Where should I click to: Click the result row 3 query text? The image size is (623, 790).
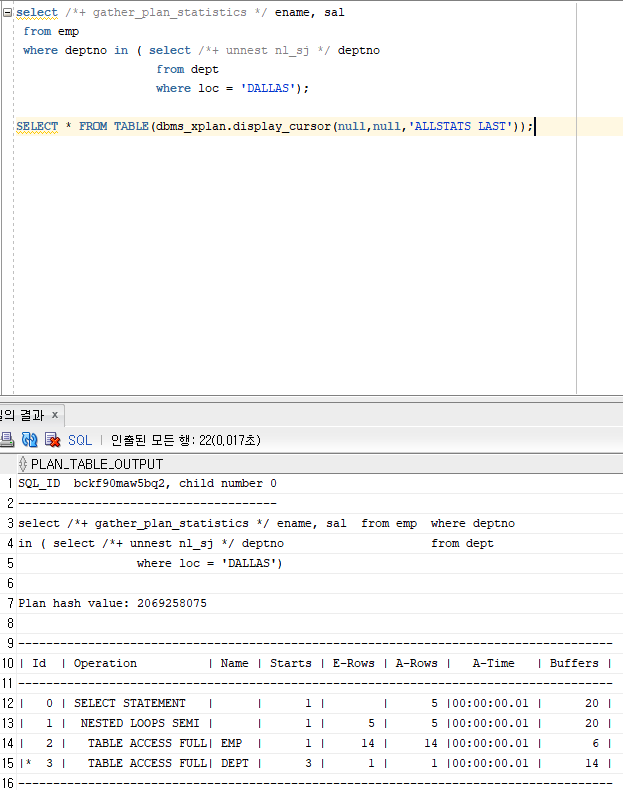click(320, 523)
